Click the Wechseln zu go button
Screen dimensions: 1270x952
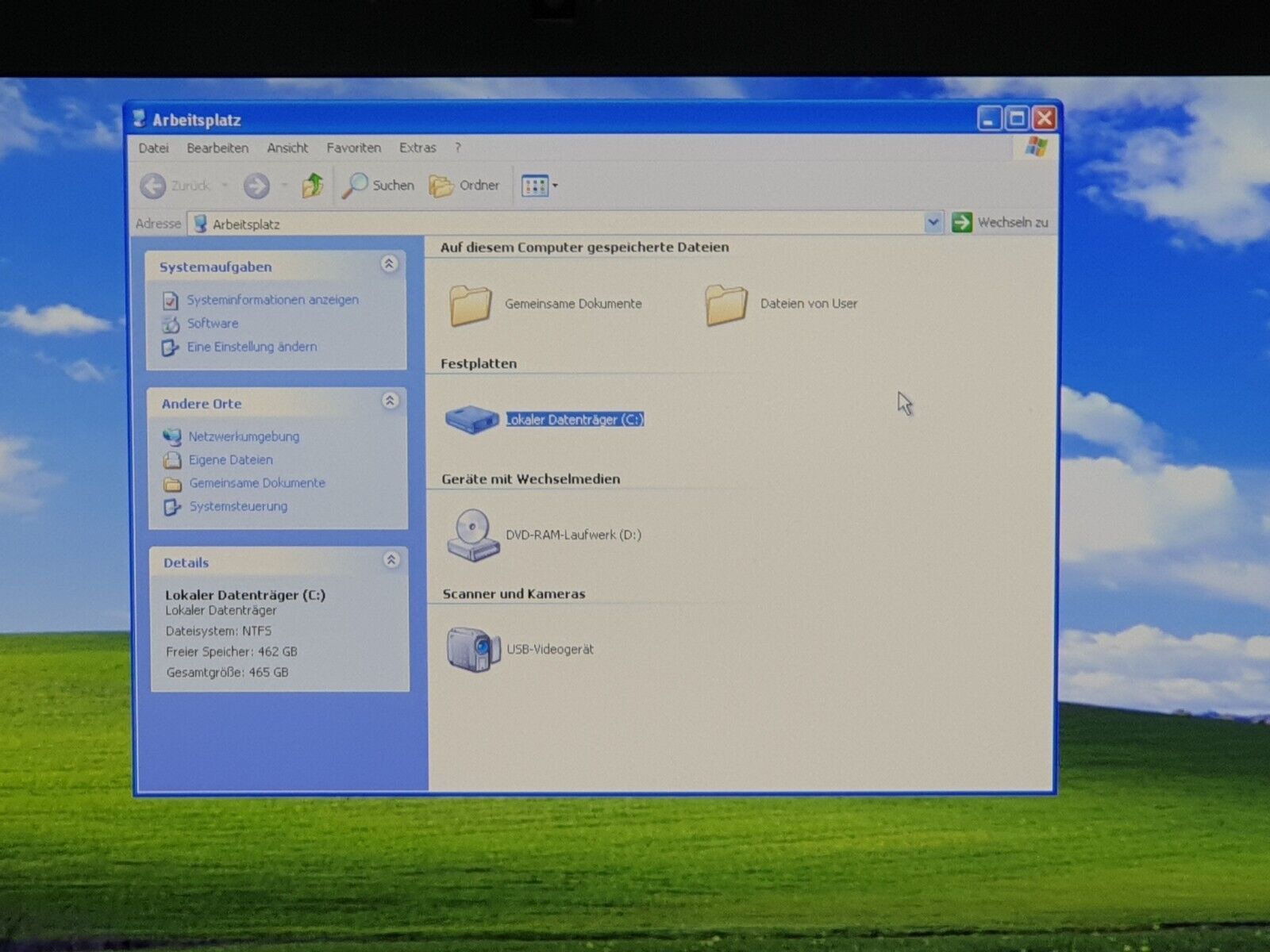click(x=1000, y=222)
